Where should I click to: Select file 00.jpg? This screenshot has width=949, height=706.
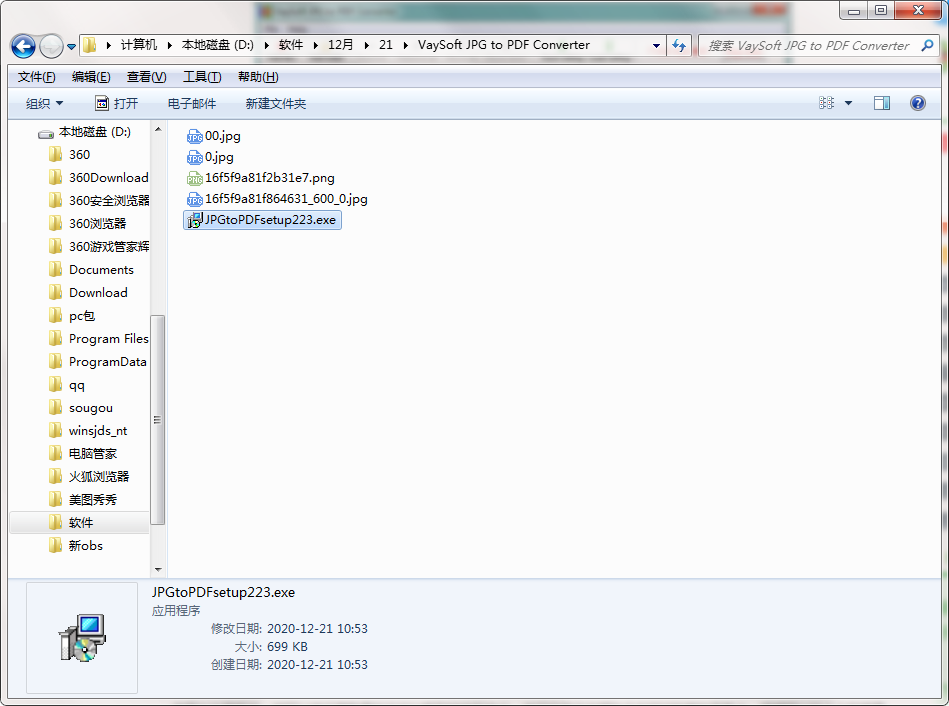point(214,136)
